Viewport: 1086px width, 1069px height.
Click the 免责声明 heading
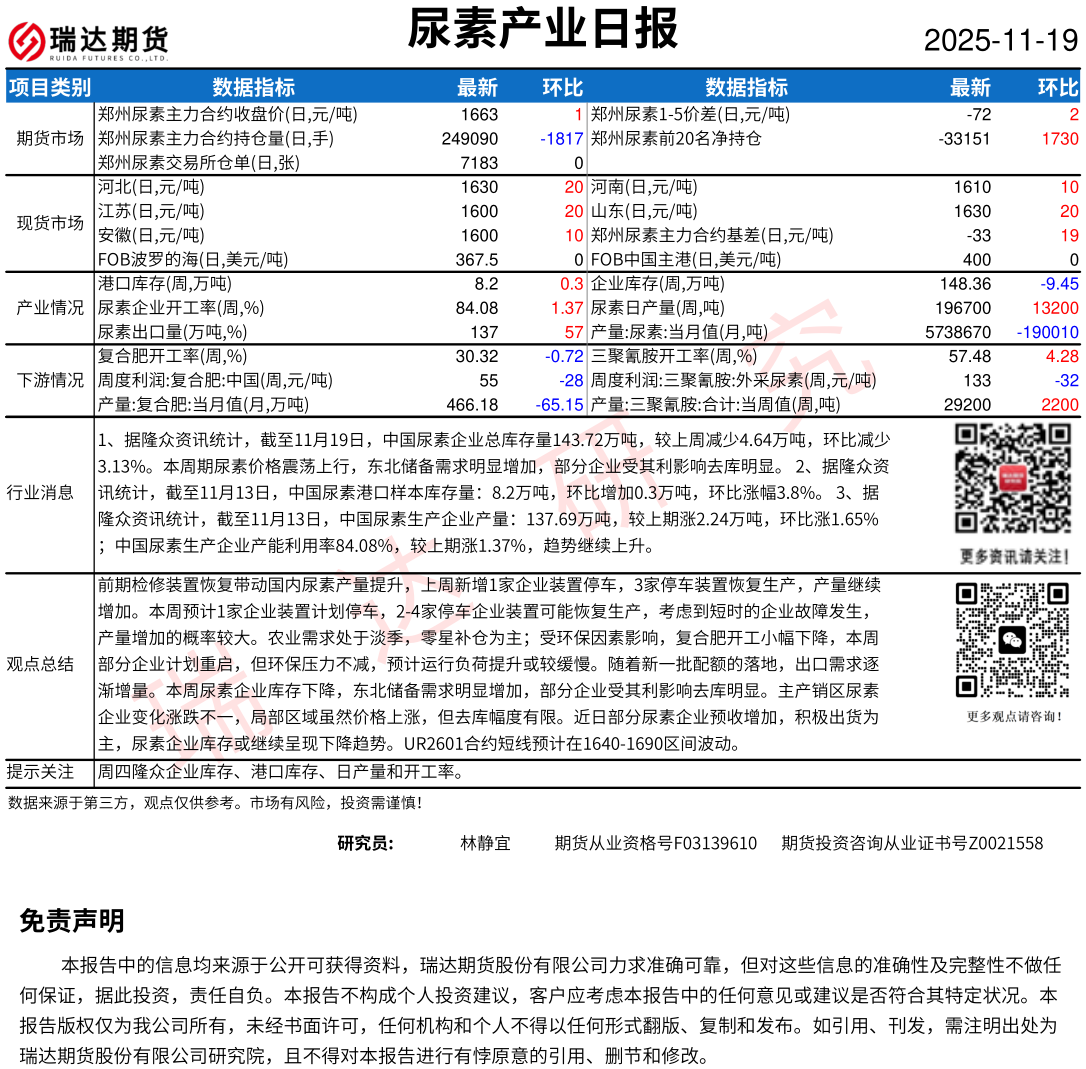[x=71, y=921]
